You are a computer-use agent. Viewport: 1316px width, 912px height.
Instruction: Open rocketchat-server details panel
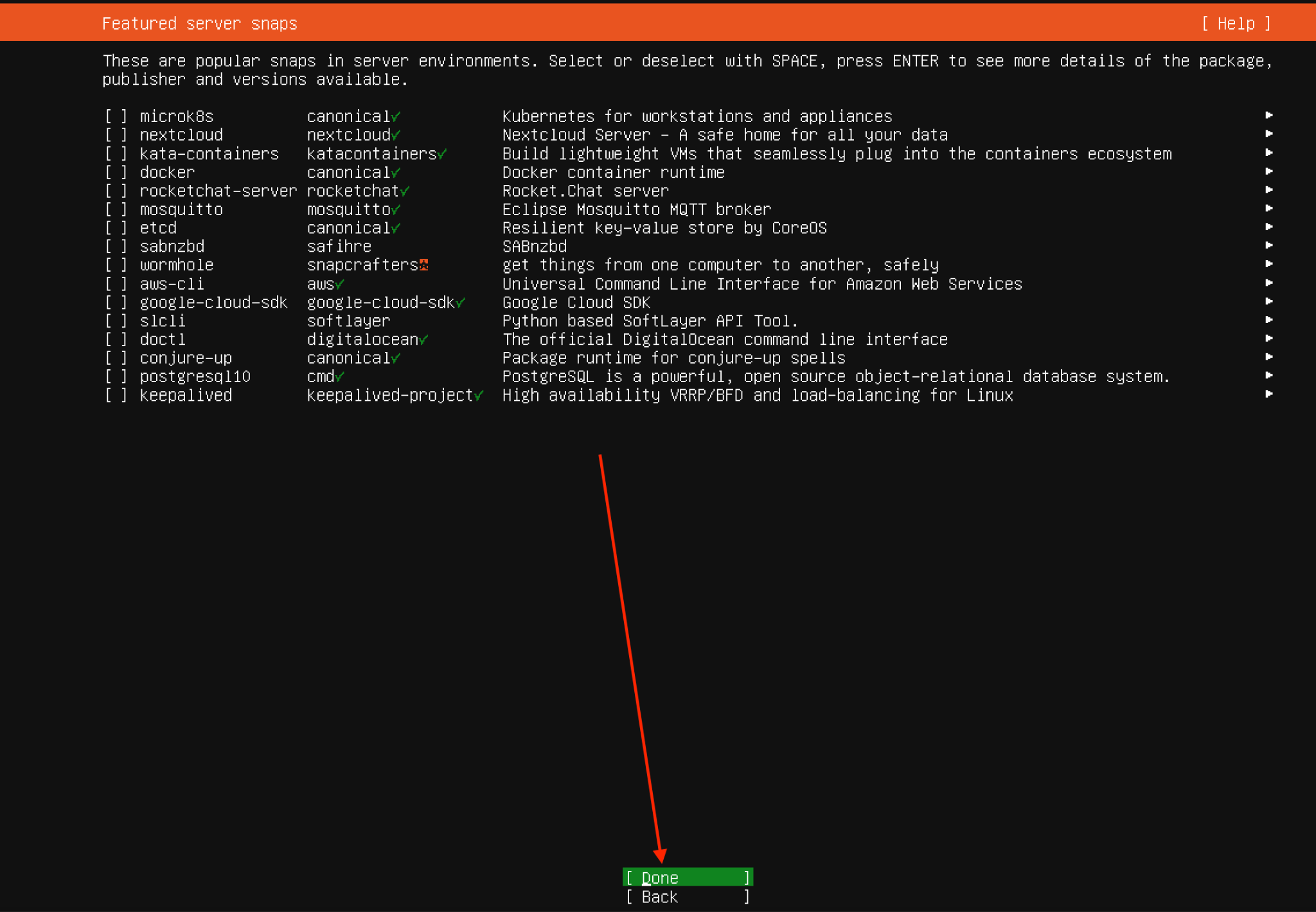(1269, 191)
